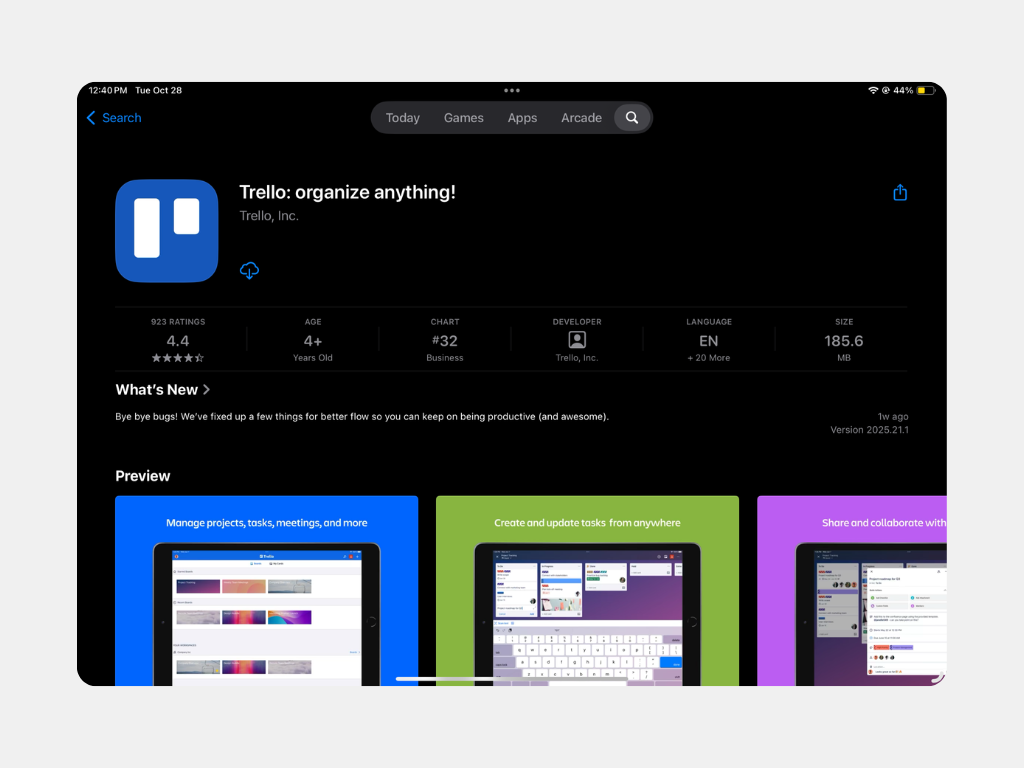Tap the three-dot multitasking indicator
The width and height of the screenshot is (1024, 768).
(512, 90)
